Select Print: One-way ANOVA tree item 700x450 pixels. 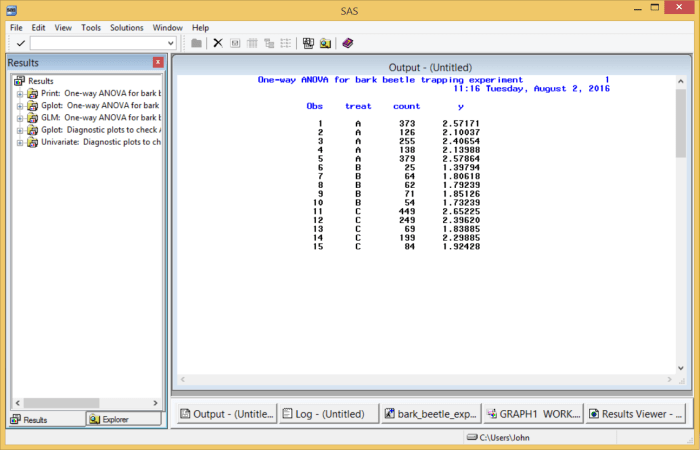pyautogui.click(x=101, y=93)
